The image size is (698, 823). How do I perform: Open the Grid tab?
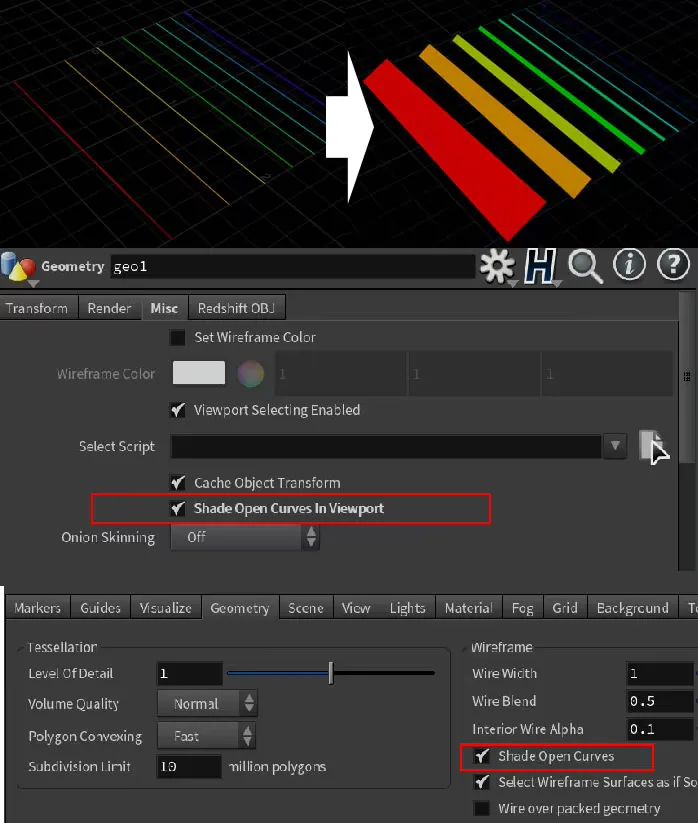565,608
